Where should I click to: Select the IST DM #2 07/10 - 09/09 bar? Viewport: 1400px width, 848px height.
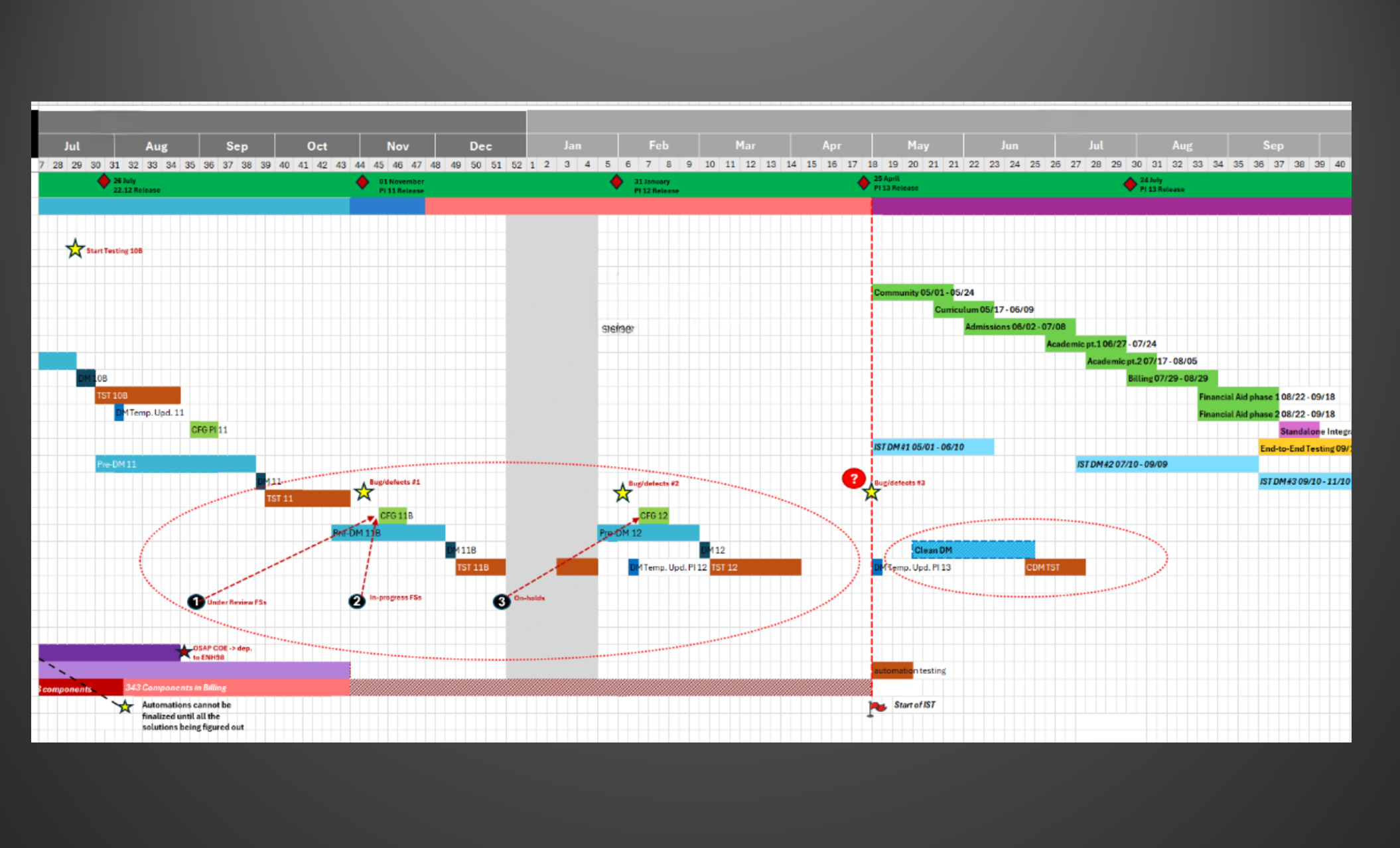coord(1167,464)
